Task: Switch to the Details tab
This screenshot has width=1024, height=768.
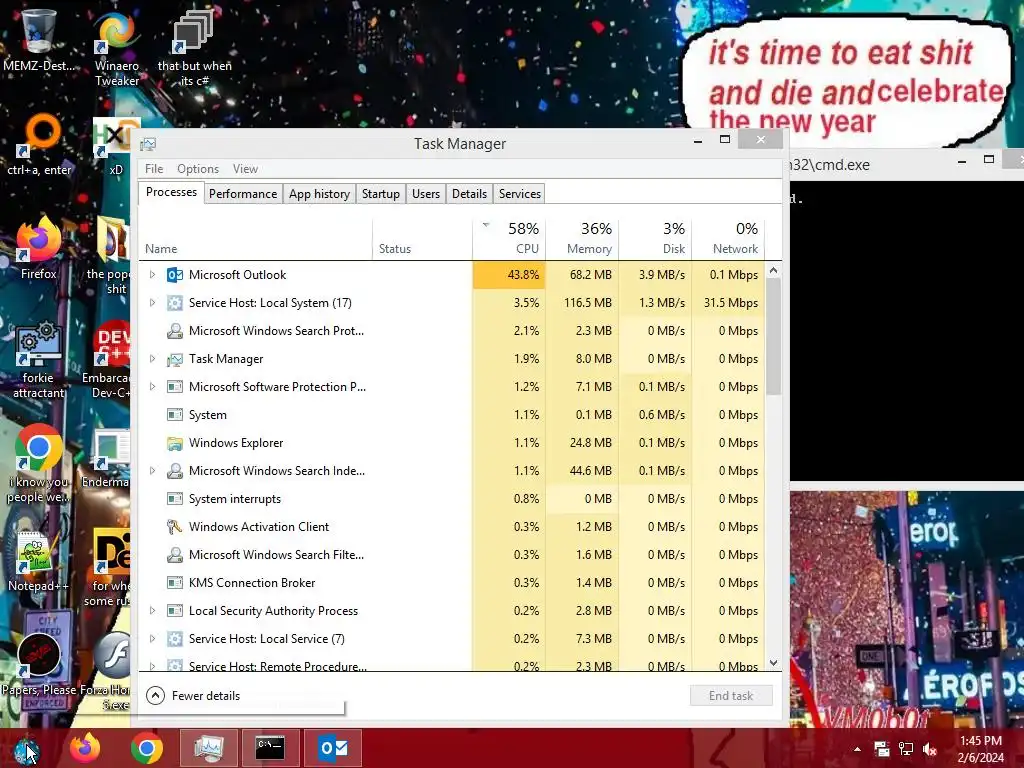Action: click(470, 194)
